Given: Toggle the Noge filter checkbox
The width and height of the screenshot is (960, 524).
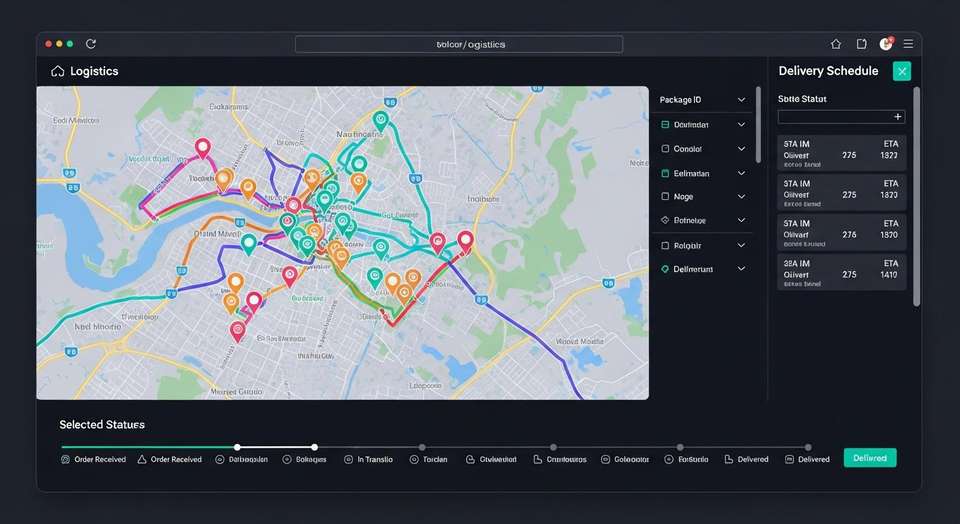Looking at the screenshot, I should tap(666, 196).
